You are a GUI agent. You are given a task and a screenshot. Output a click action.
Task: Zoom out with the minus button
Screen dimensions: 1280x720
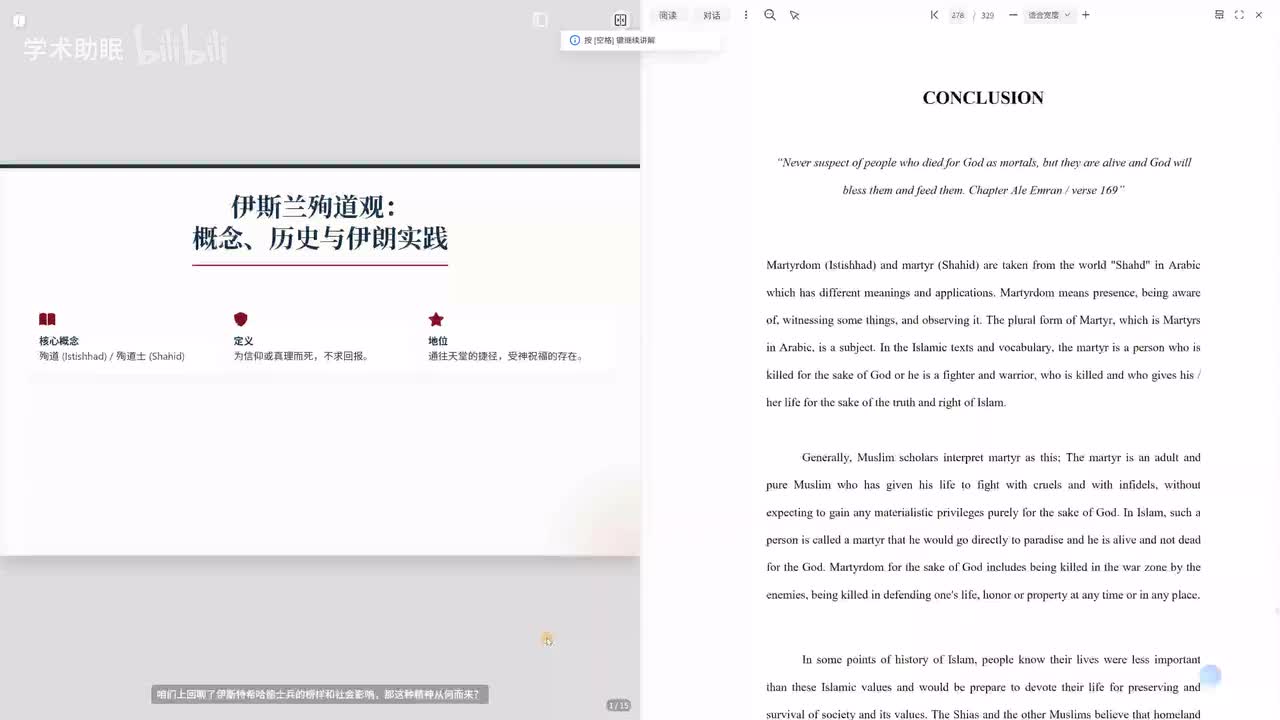point(1013,15)
